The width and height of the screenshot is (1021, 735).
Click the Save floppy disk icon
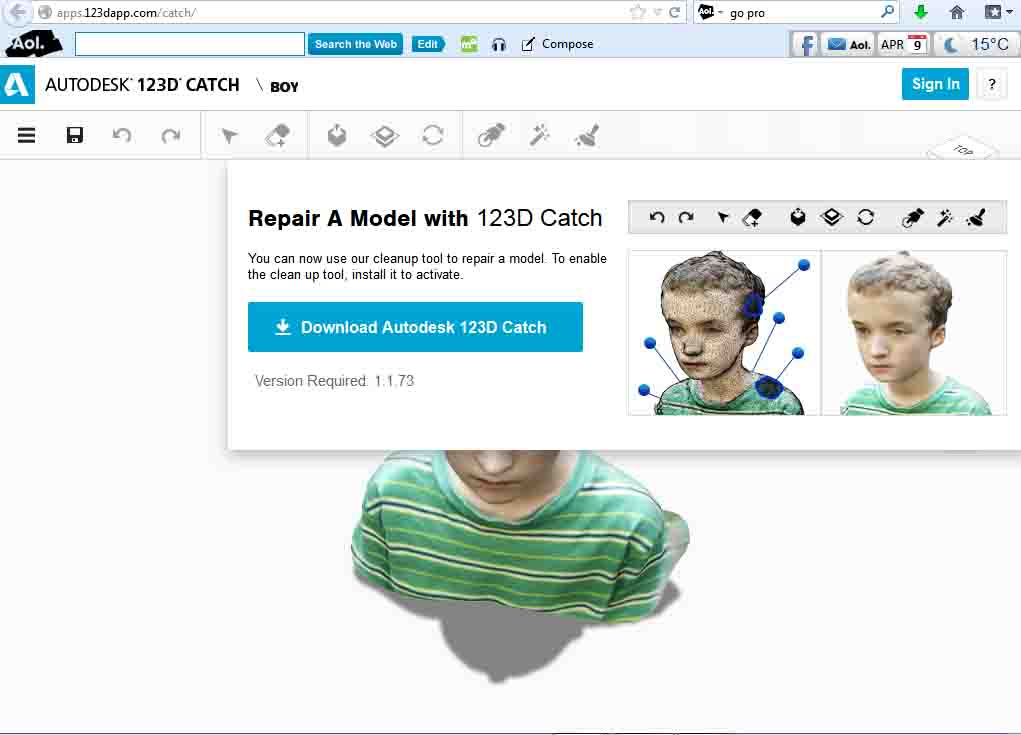tap(75, 135)
